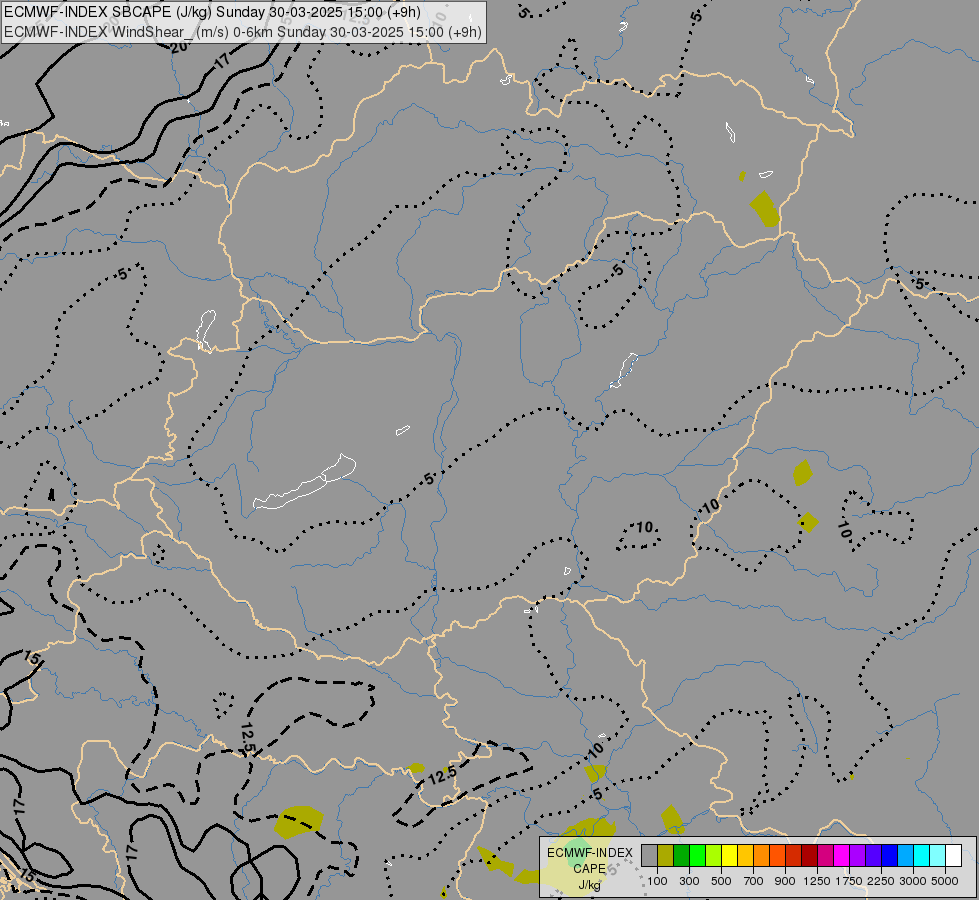Click the gray swatch in CAPE legend
The height and width of the screenshot is (900, 979).
pyautogui.click(x=649, y=855)
